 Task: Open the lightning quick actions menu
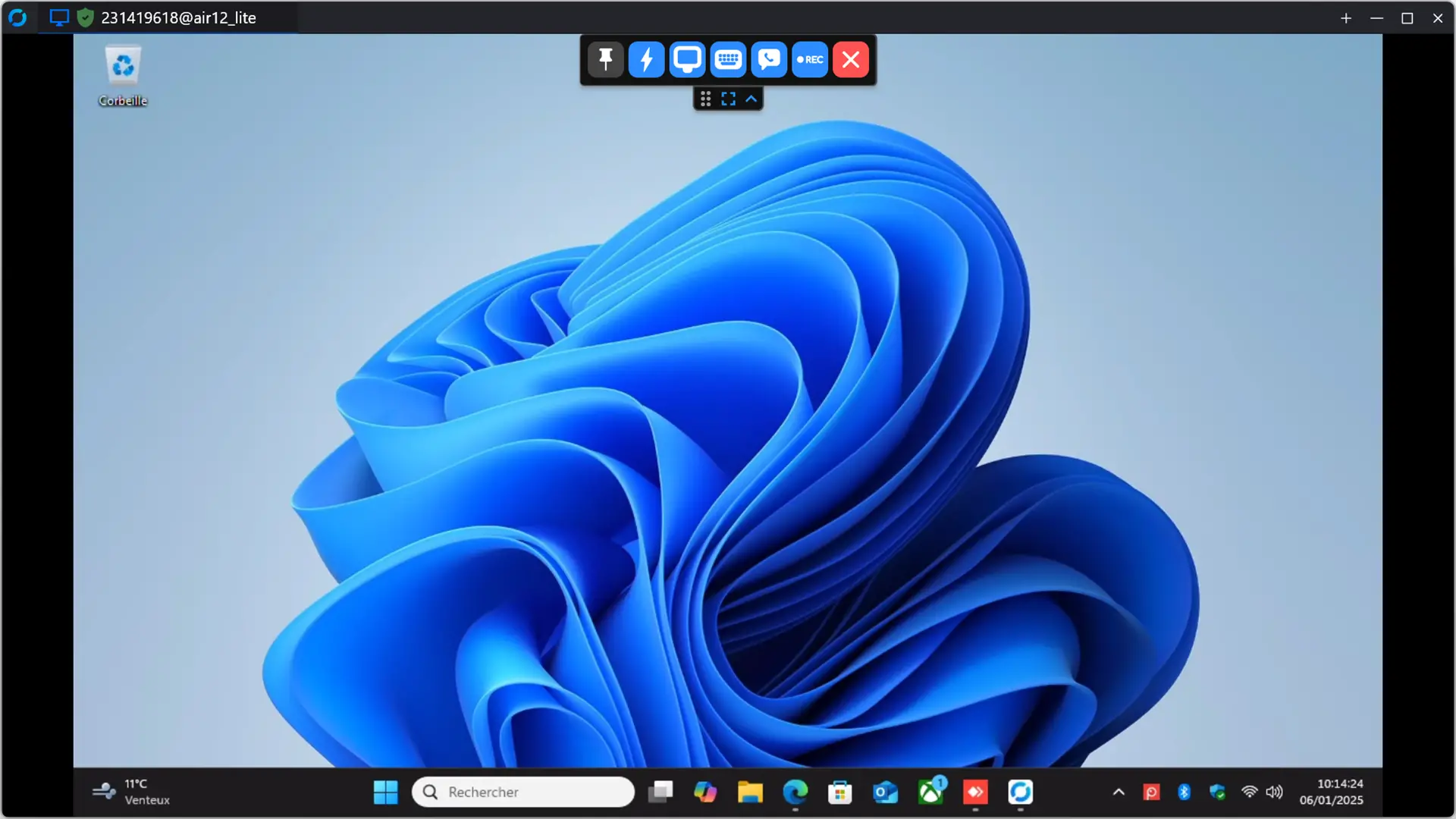[646, 59]
